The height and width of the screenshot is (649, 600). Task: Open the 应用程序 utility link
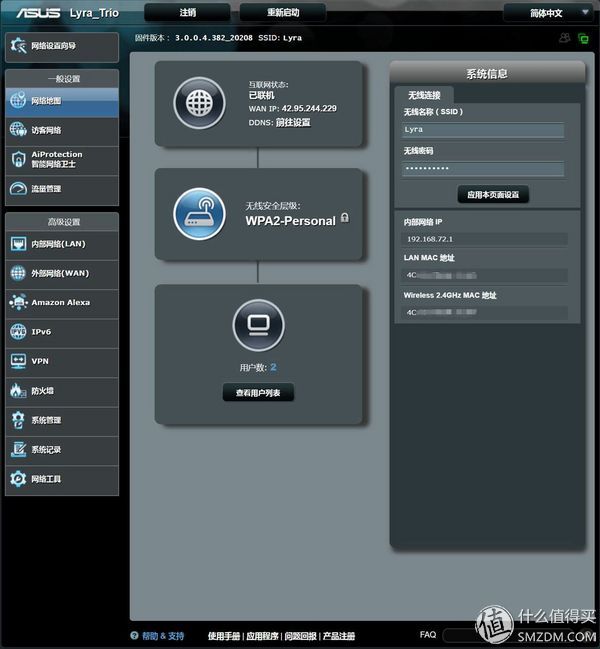pyautogui.click(x=262, y=636)
